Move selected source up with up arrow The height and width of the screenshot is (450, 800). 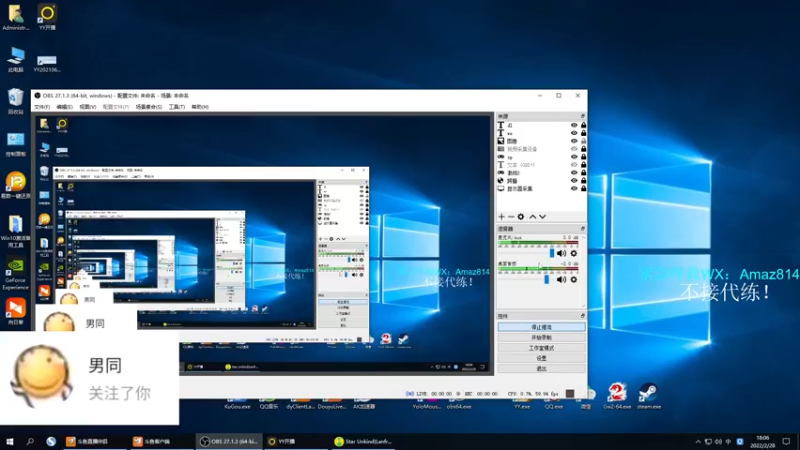click(x=533, y=217)
